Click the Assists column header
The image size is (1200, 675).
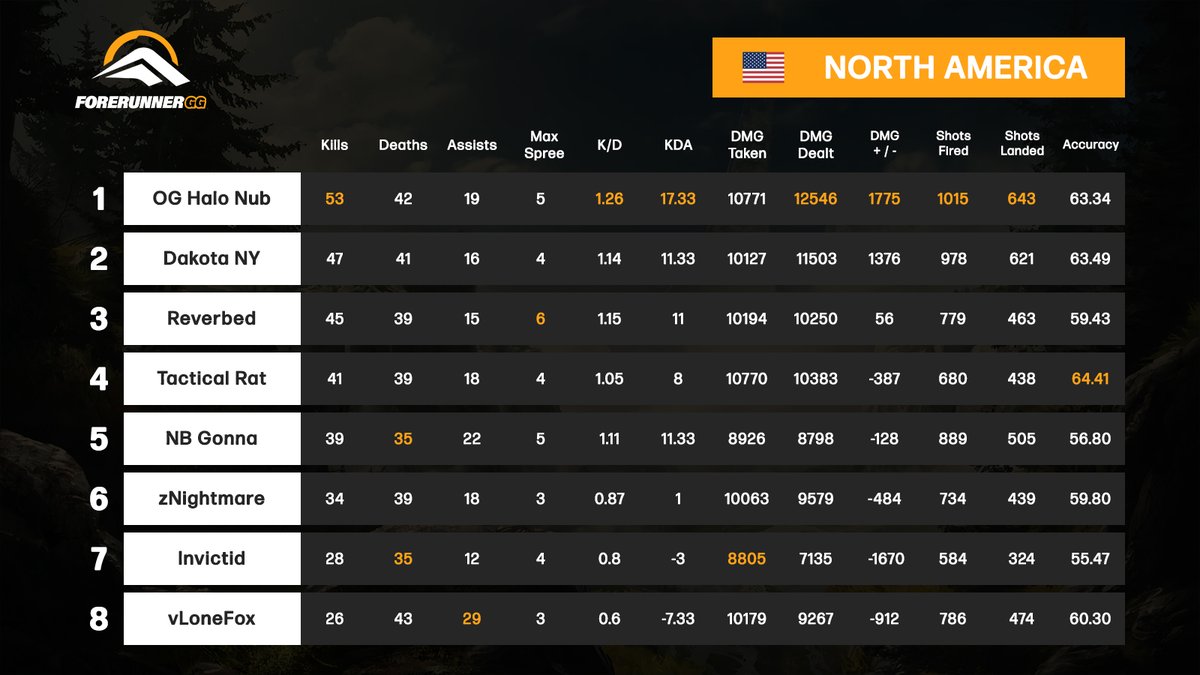[x=471, y=144]
